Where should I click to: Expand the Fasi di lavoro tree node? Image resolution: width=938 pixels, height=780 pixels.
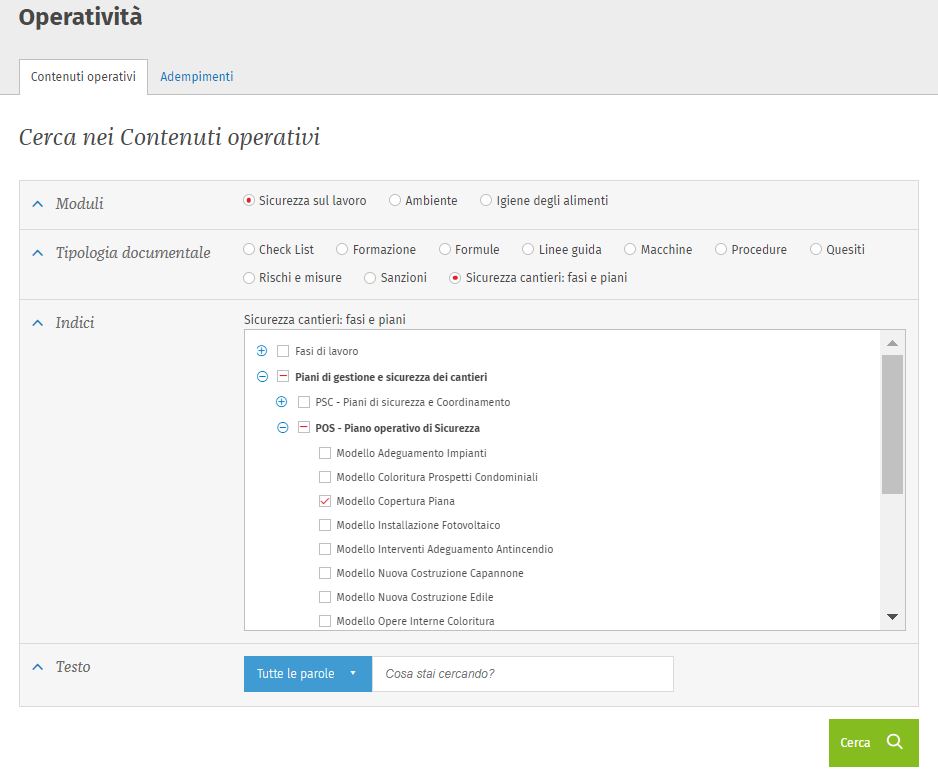(x=262, y=351)
